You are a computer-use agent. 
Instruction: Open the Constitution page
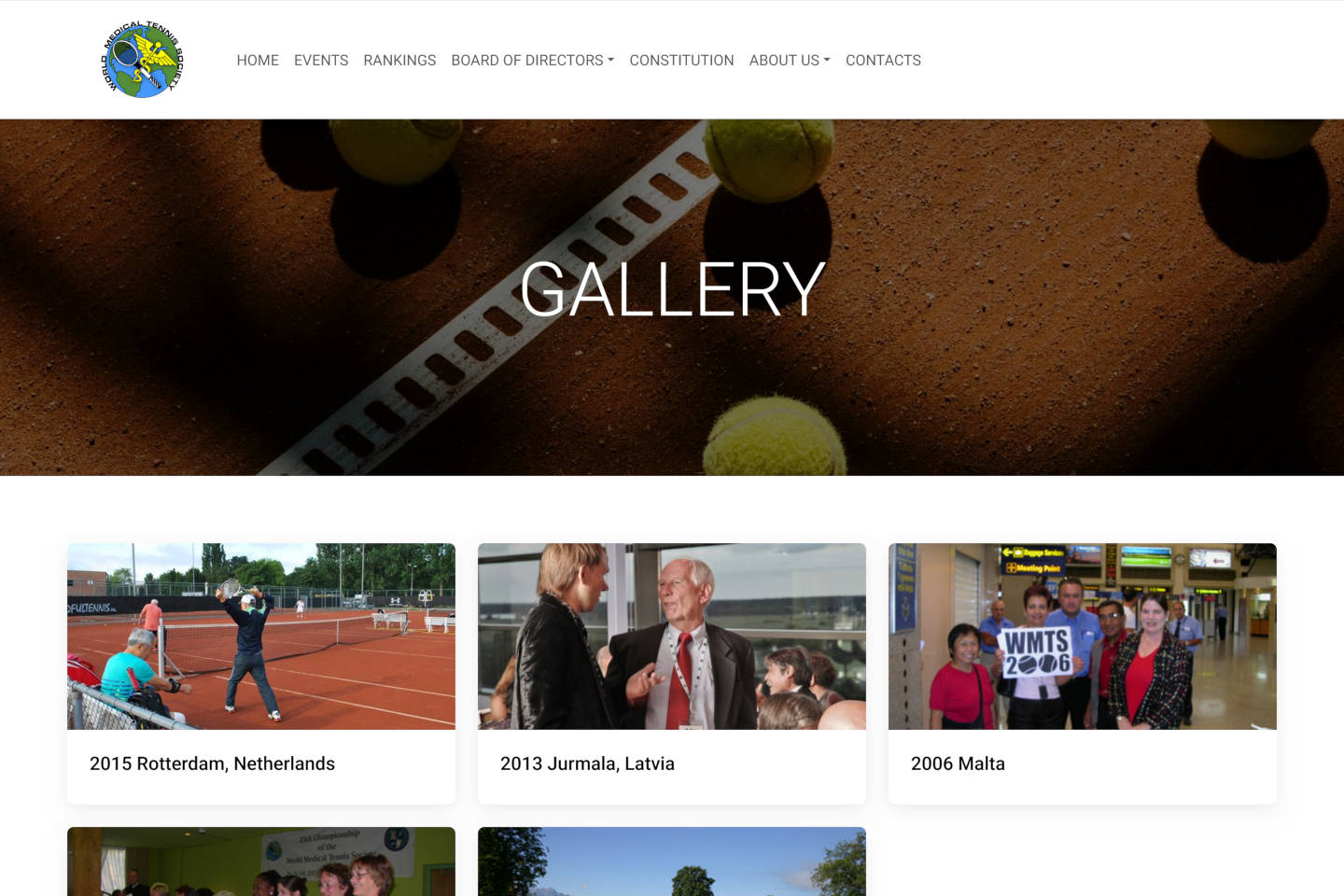pyautogui.click(x=681, y=60)
